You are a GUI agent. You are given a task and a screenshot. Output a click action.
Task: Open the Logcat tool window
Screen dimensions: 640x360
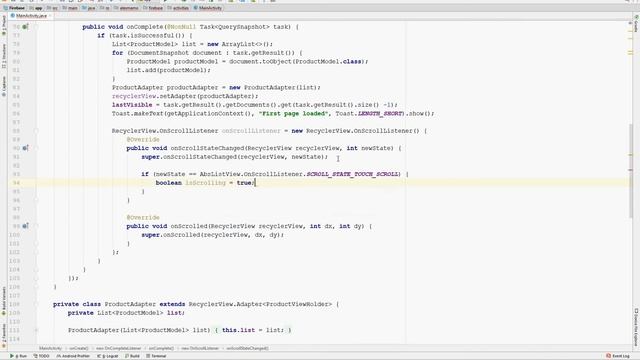[x=108, y=356]
